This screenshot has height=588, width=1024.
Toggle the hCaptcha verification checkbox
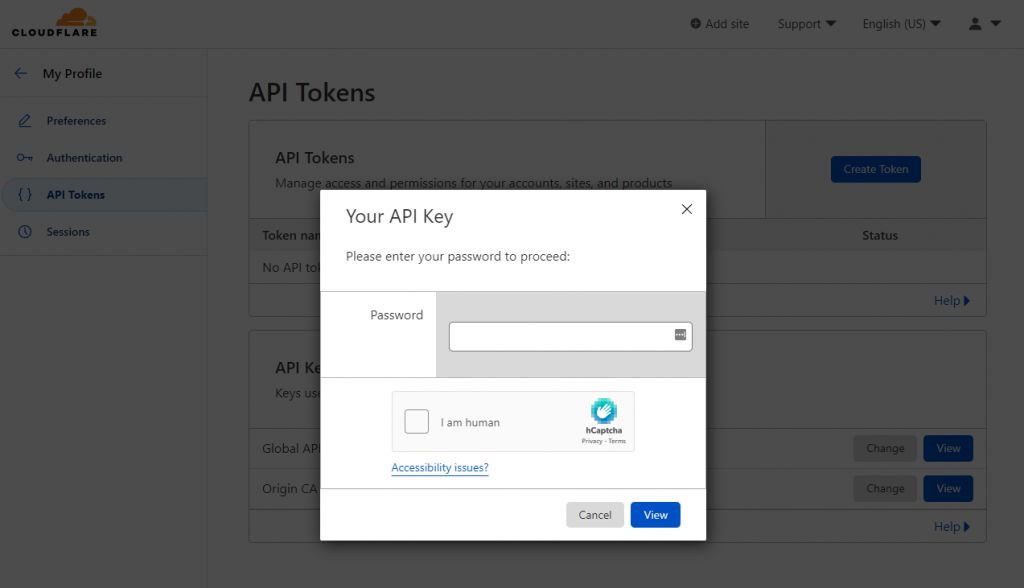(x=416, y=421)
